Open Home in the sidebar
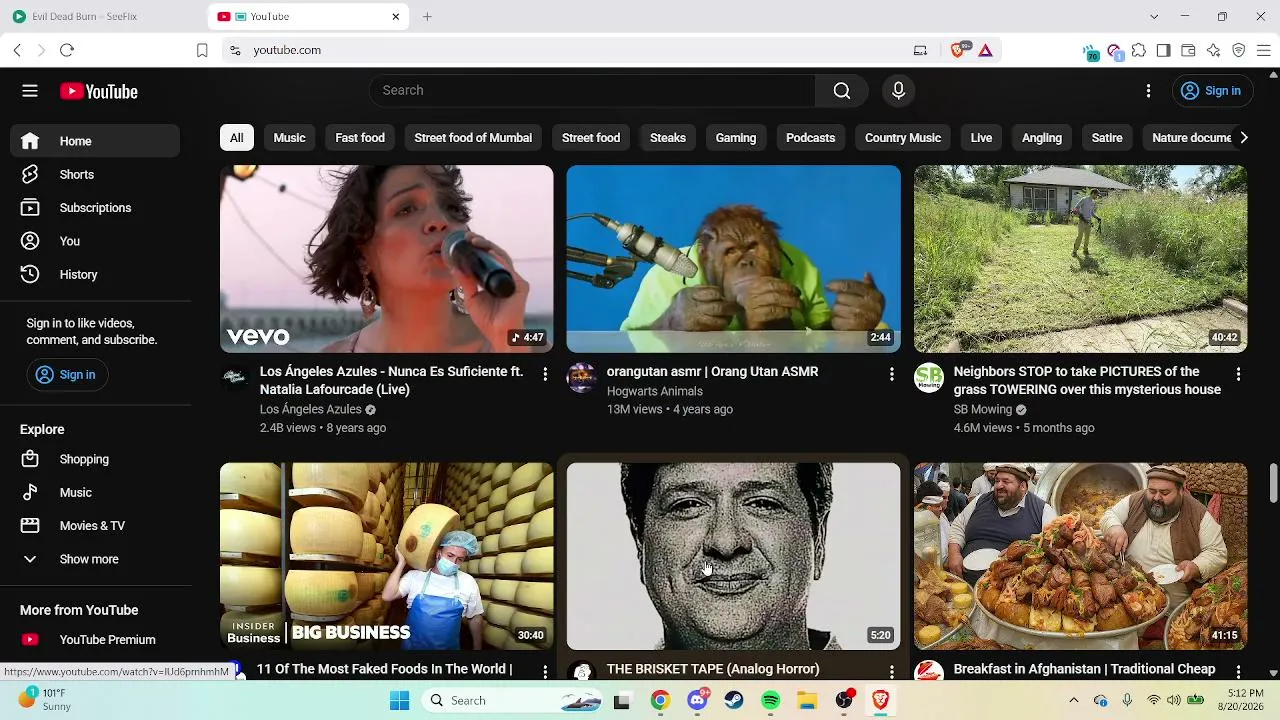This screenshot has width=1280, height=720. tap(95, 141)
